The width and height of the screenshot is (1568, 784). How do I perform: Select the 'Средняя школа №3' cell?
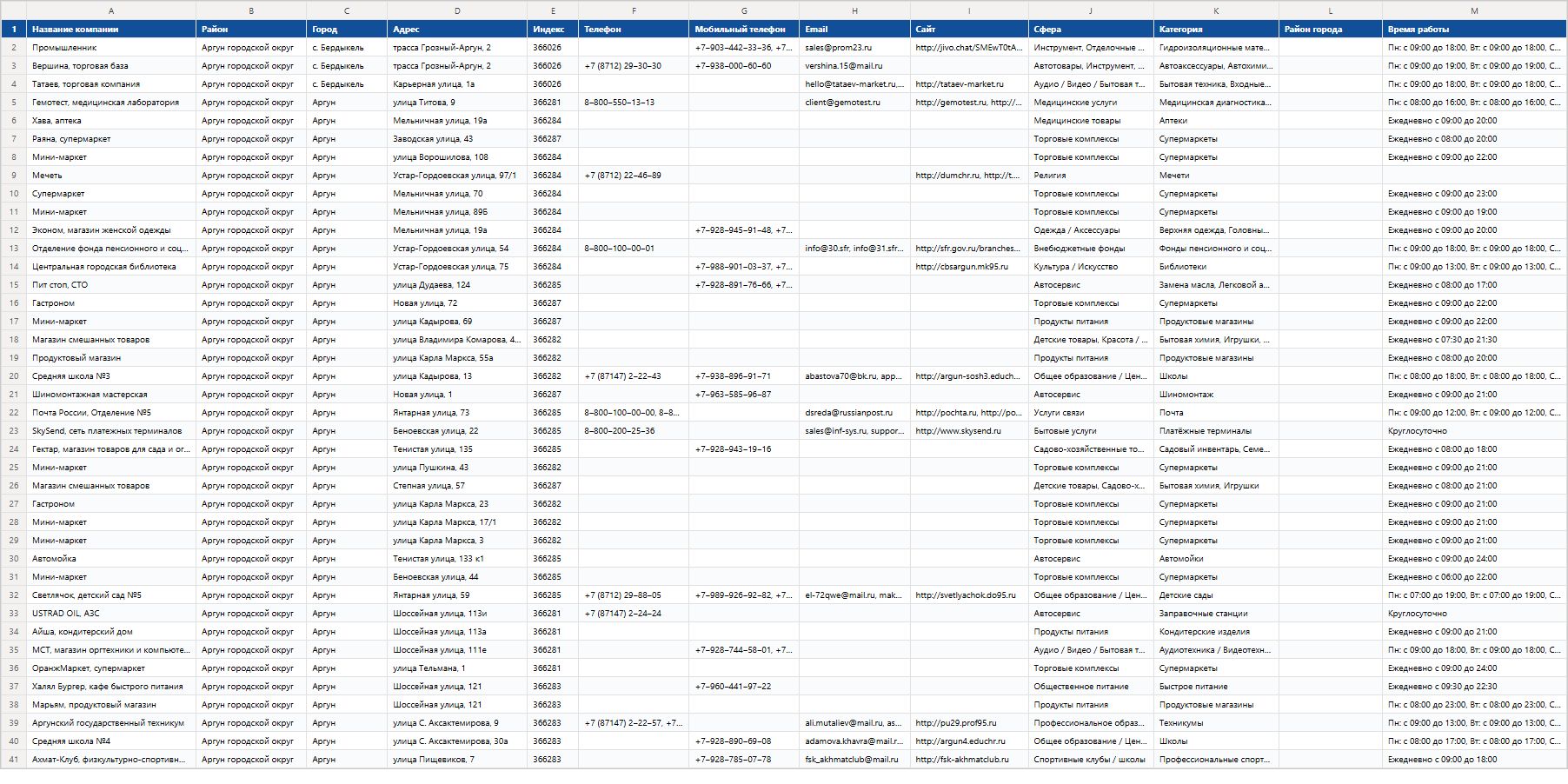[x=111, y=375]
